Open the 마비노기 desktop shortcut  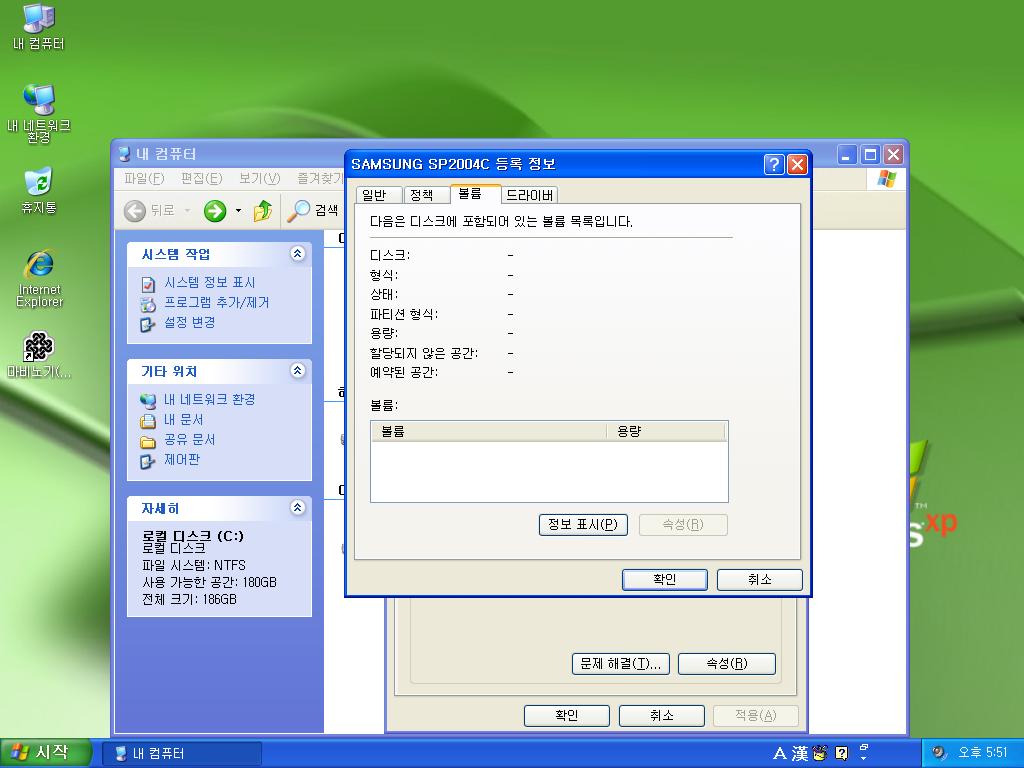click(39, 355)
